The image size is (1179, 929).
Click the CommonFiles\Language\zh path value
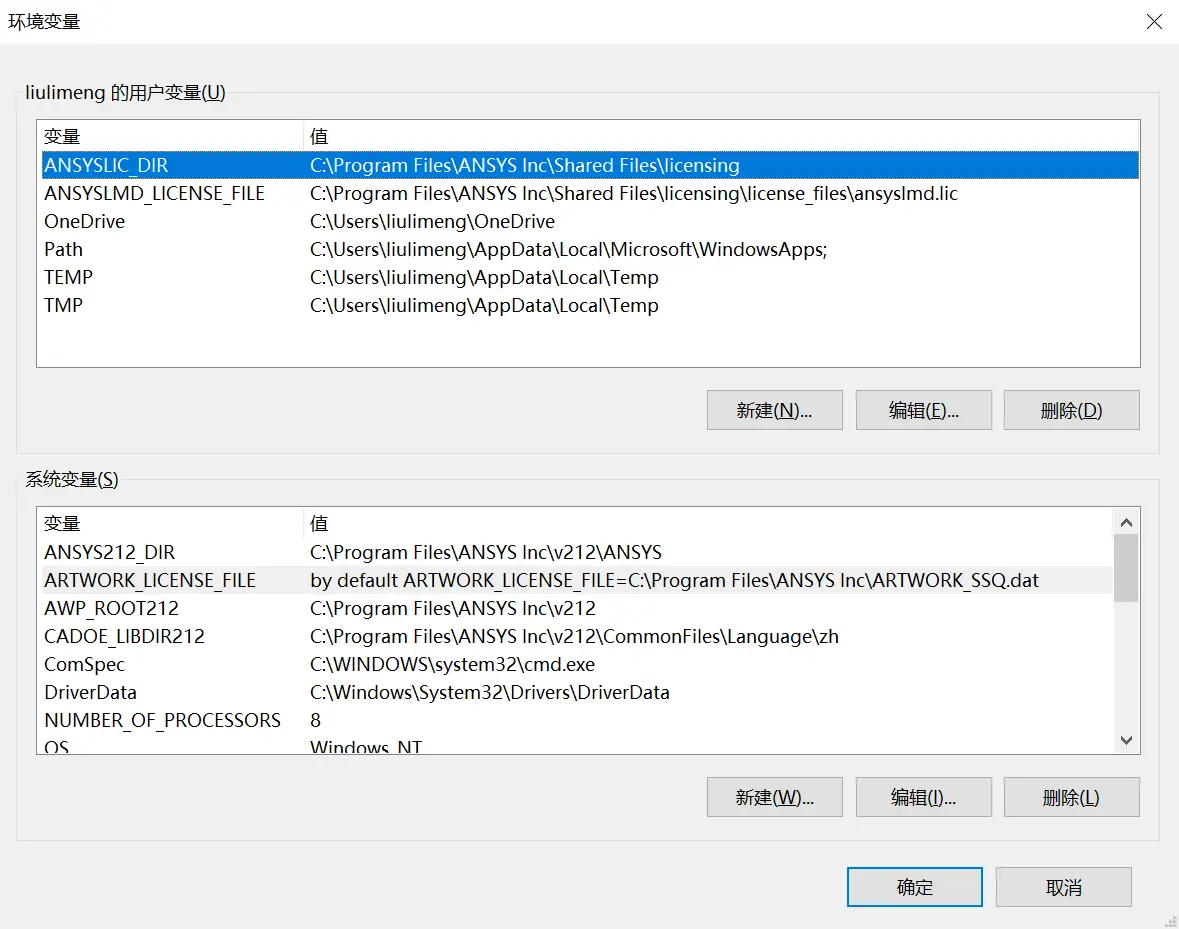574,636
